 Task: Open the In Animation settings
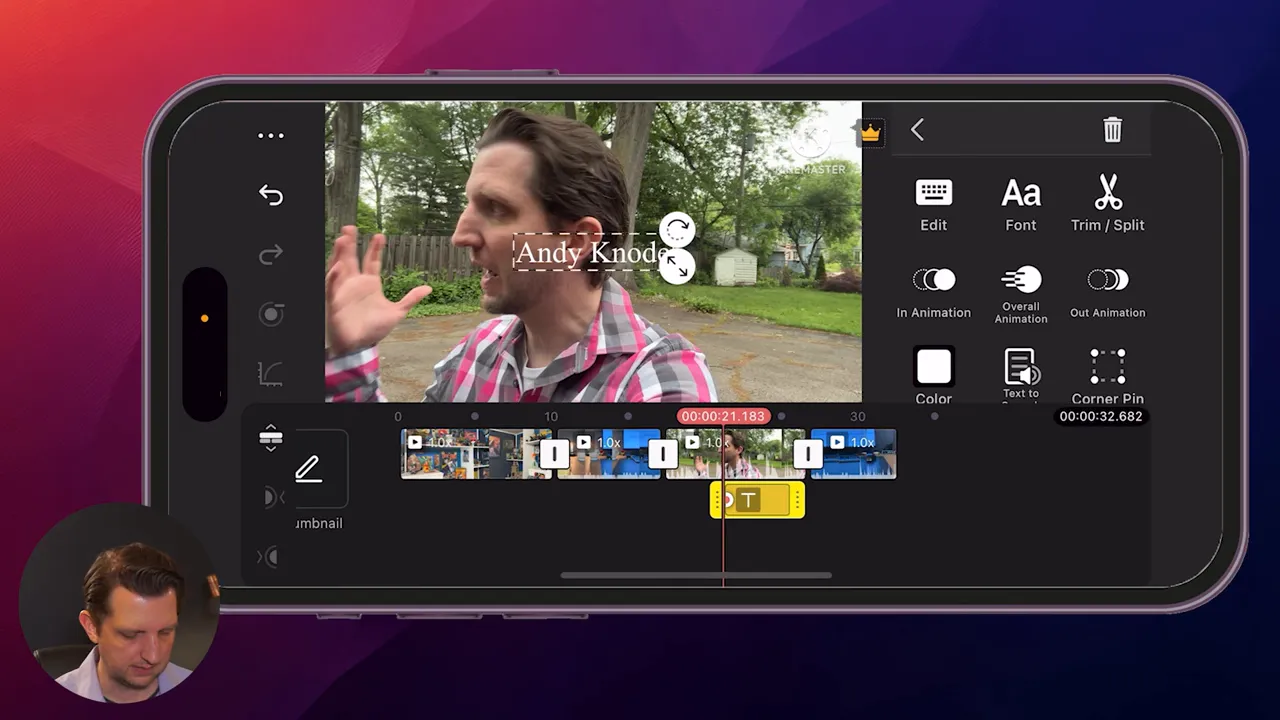point(933,291)
